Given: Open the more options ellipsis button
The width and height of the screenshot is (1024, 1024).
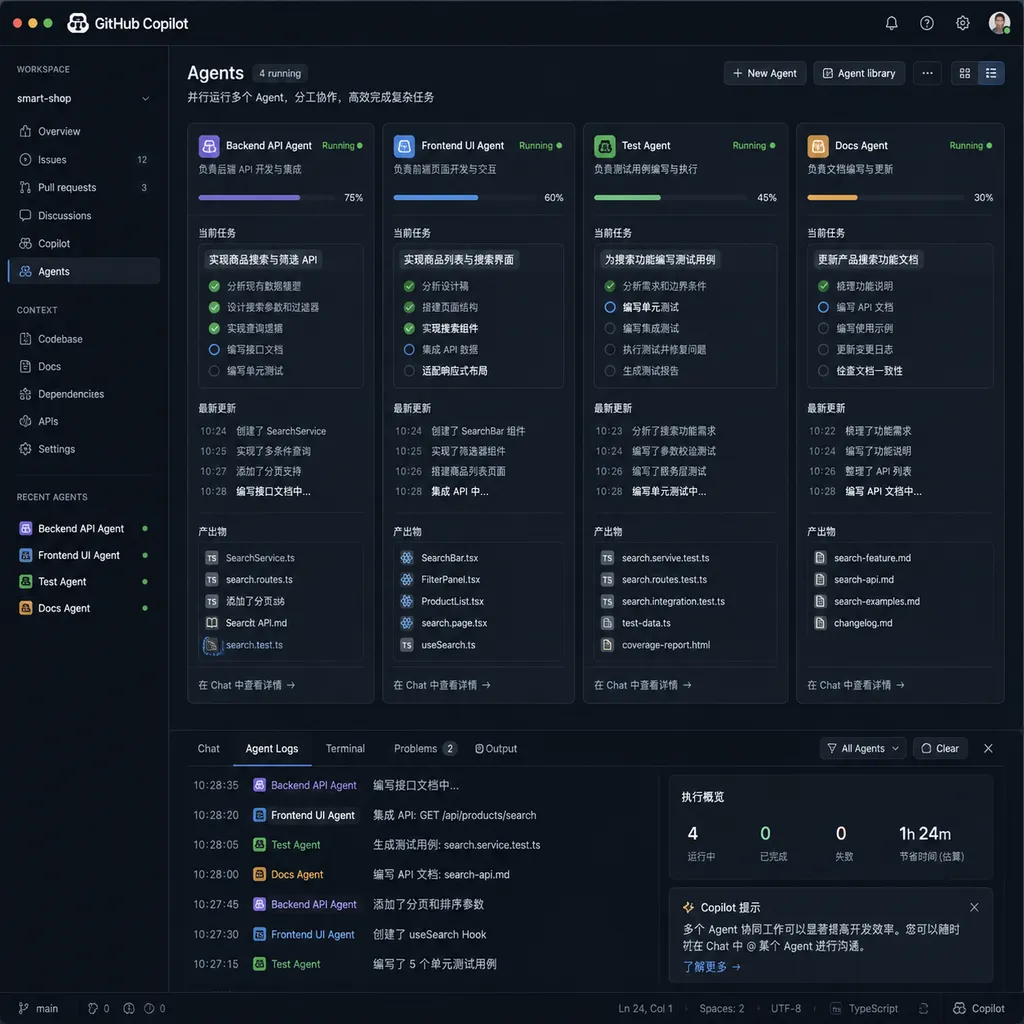Looking at the screenshot, I should coord(927,73).
